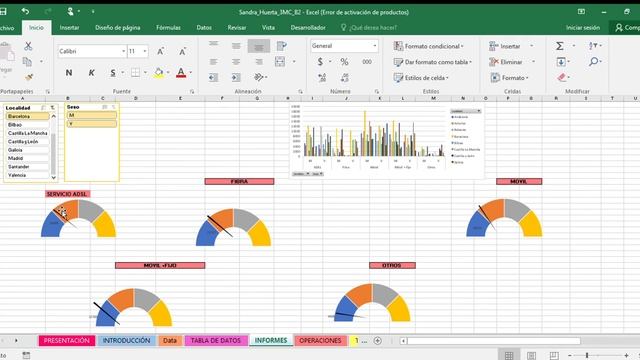The image size is (640, 360).
Task: Apply percent style %
Action: (344, 62)
